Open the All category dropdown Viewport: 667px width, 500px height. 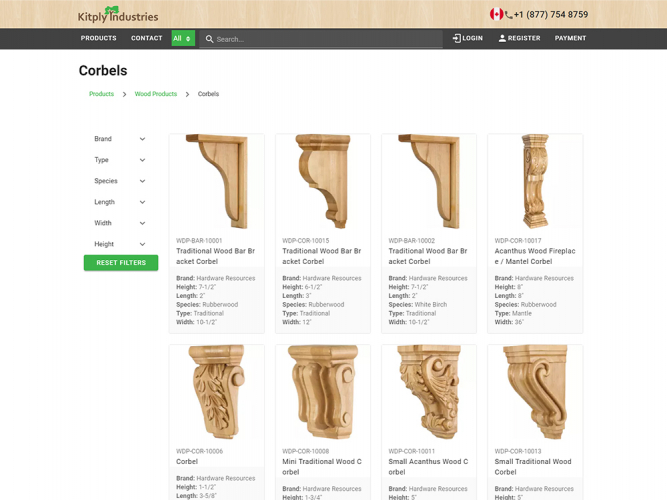pyautogui.click(x=183, y=38)
